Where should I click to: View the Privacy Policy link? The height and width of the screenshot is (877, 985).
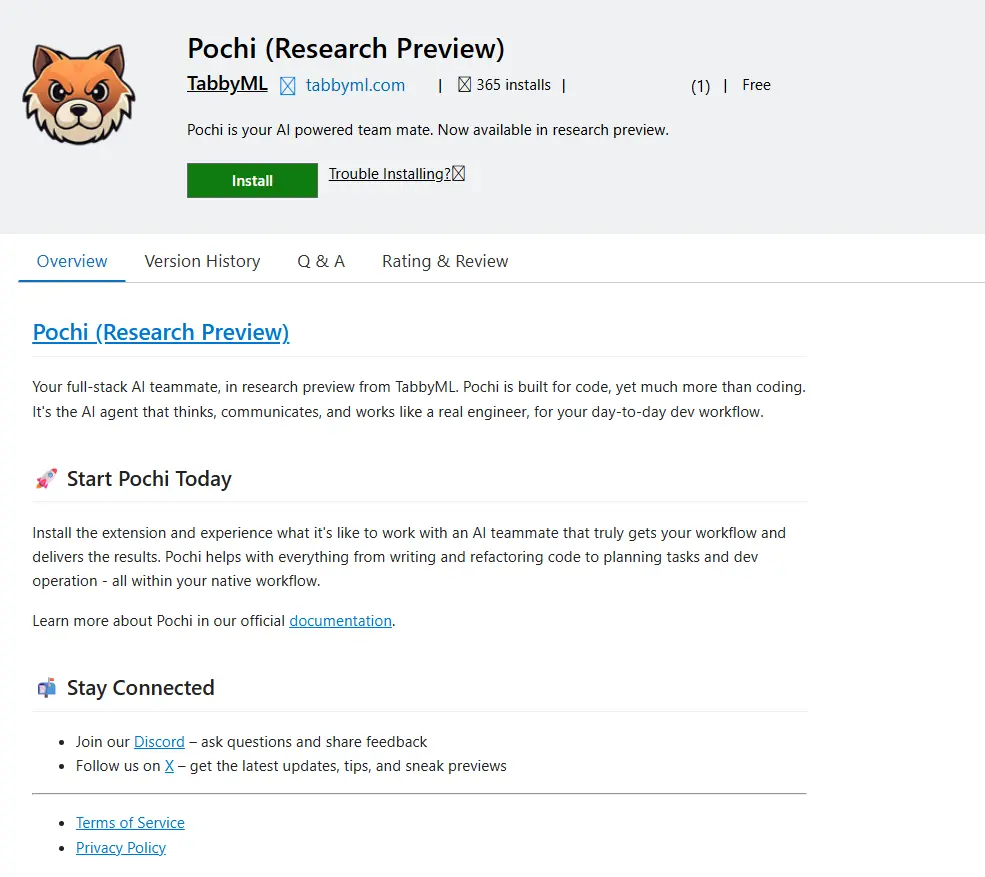pos(121,848)
